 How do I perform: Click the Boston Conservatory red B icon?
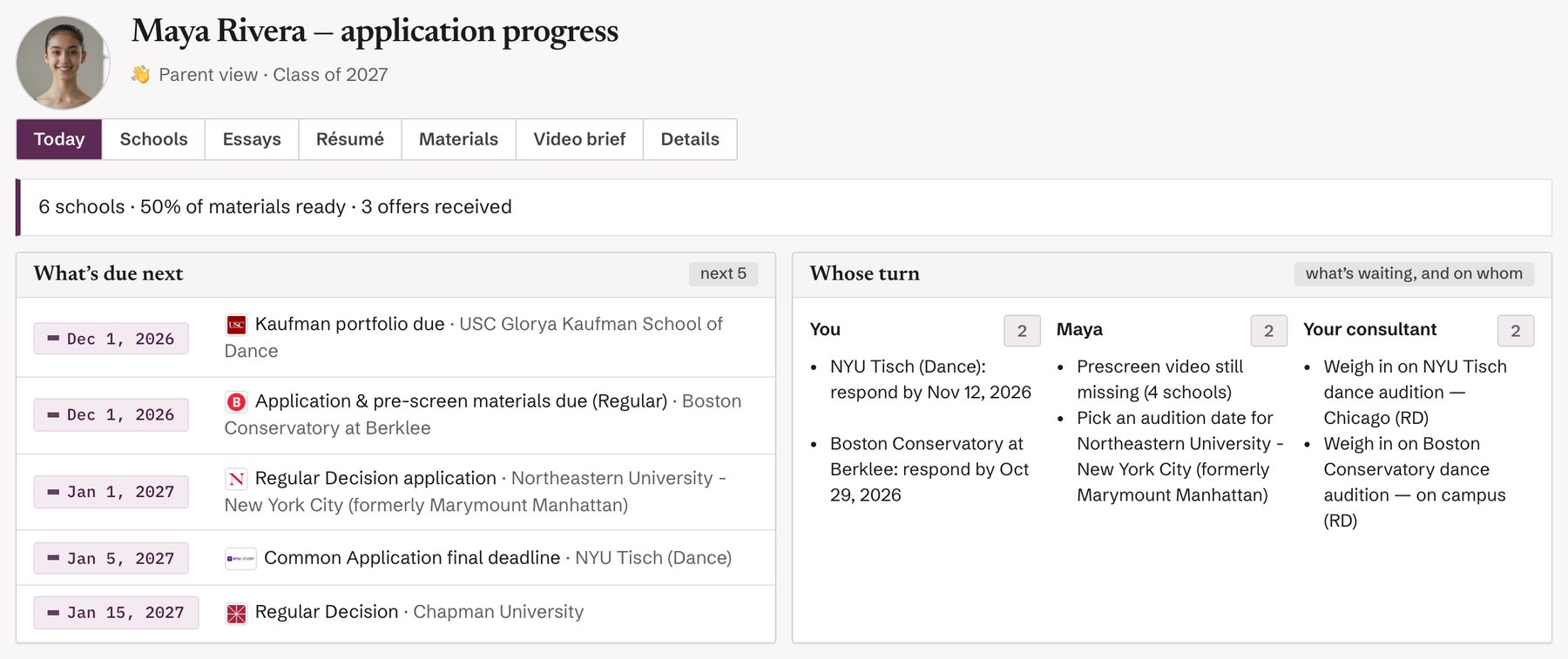click(236, 402)
